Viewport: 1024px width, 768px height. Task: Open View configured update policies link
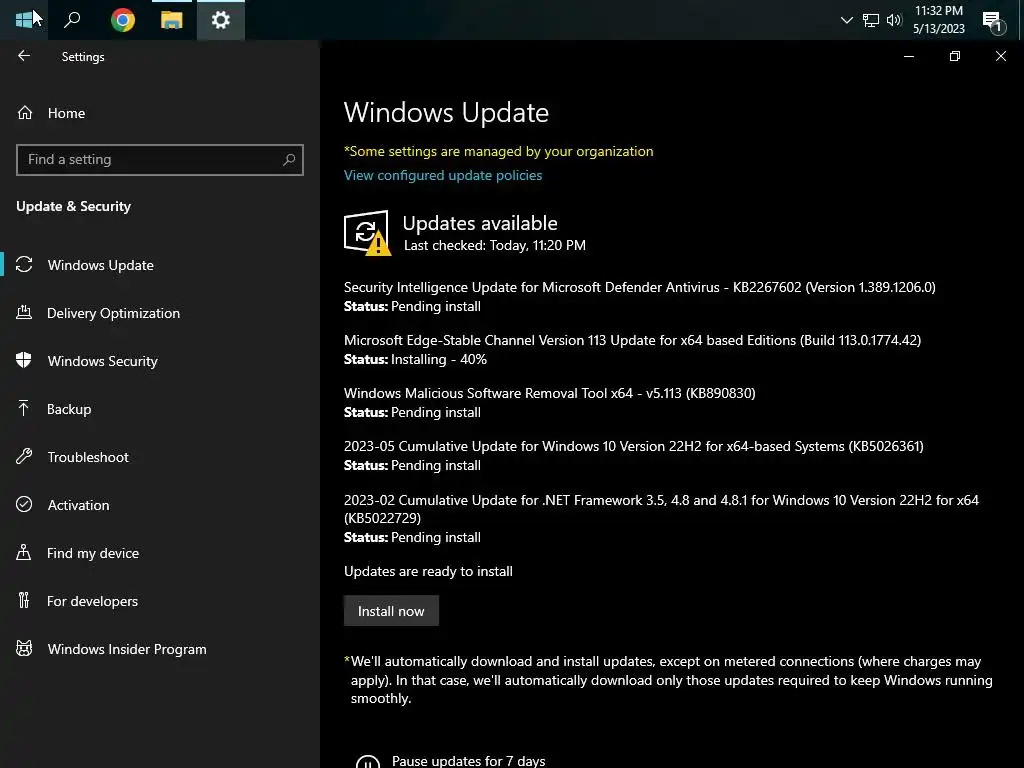point(443,175)
